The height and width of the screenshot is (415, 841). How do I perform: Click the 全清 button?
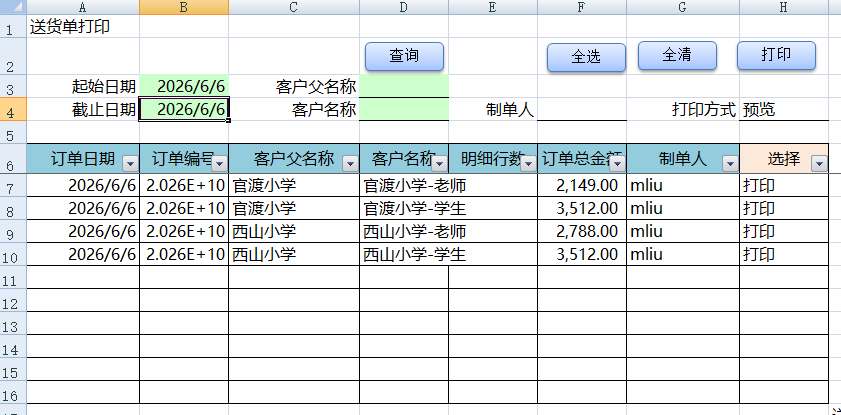click(677, 56)
